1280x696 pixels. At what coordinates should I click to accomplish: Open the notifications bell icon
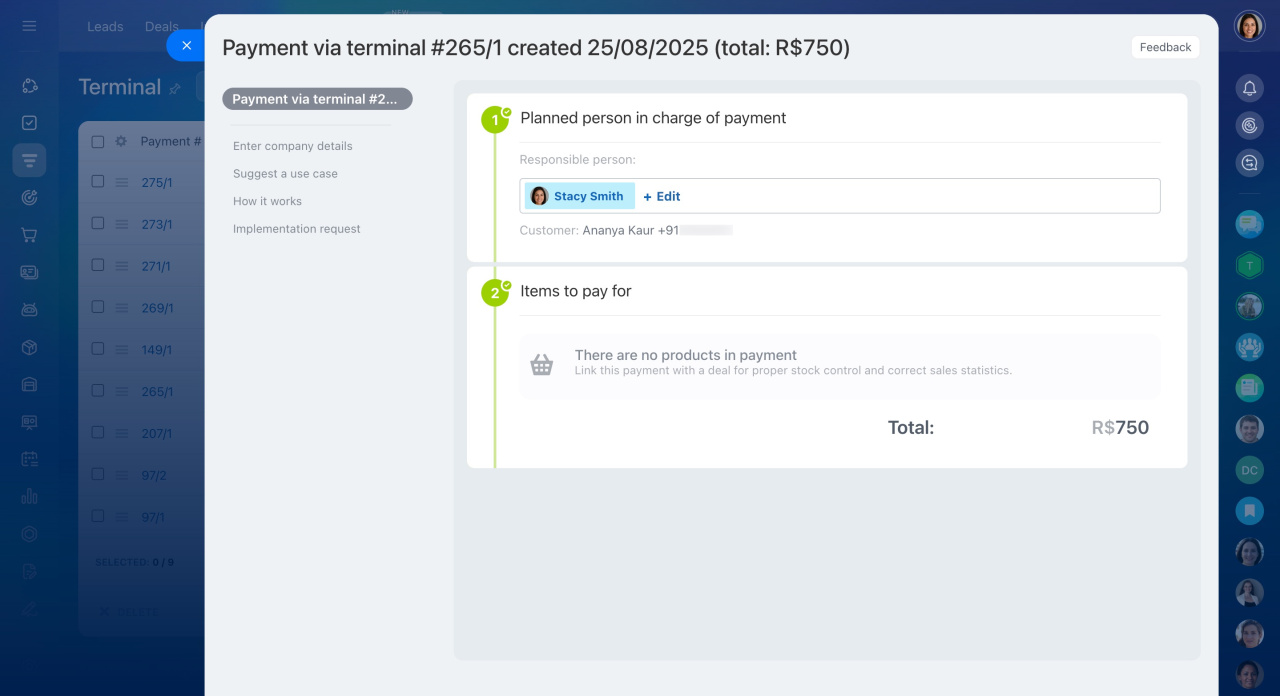[x=1249, y=89]
